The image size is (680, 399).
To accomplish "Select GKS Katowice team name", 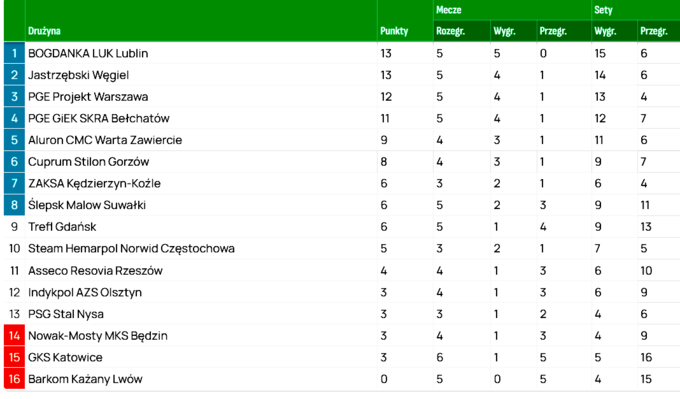I will tap(65, 357).
